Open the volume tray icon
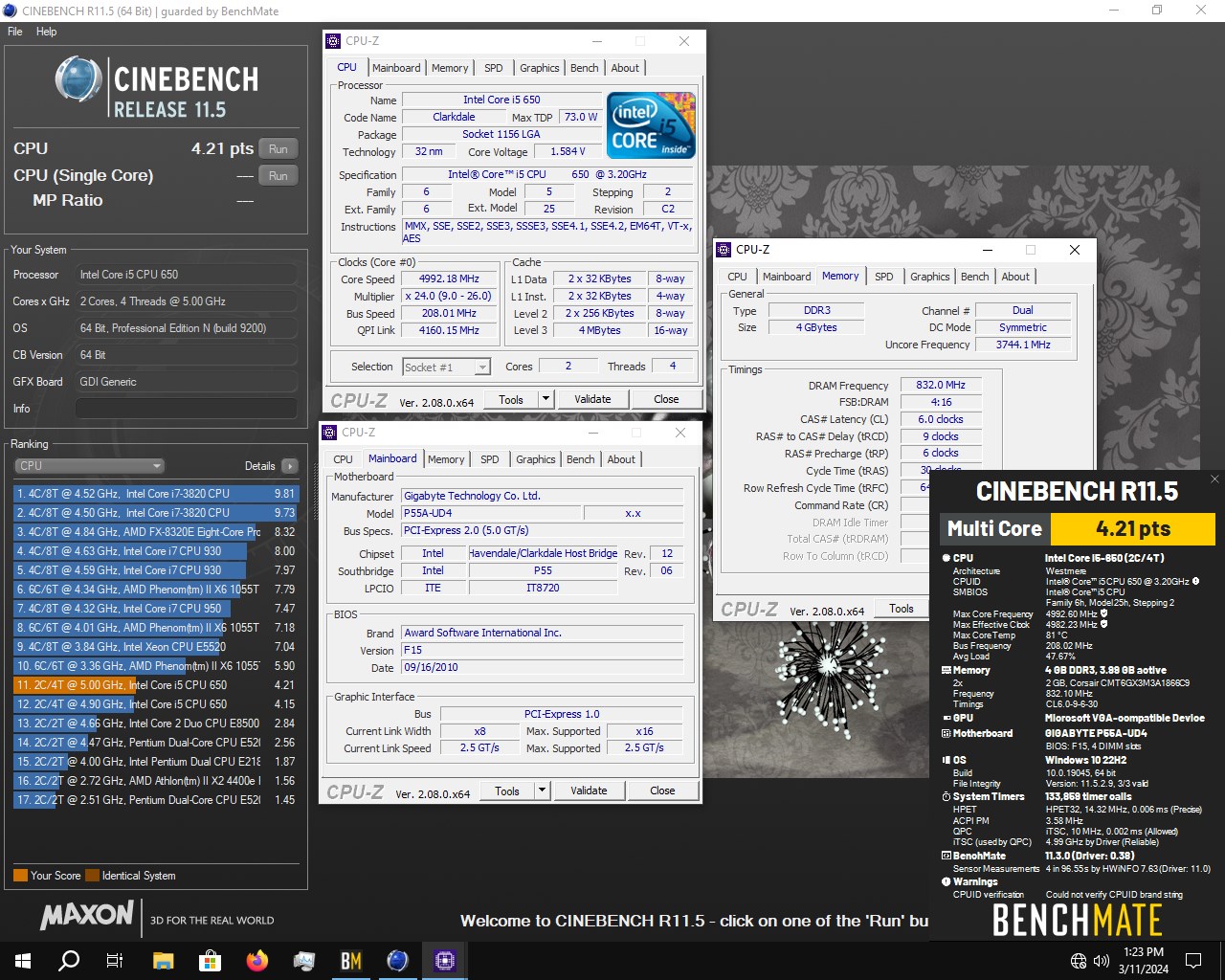Image resolution: width=1225 pixels, height=980 pixels. (1102, 961)
